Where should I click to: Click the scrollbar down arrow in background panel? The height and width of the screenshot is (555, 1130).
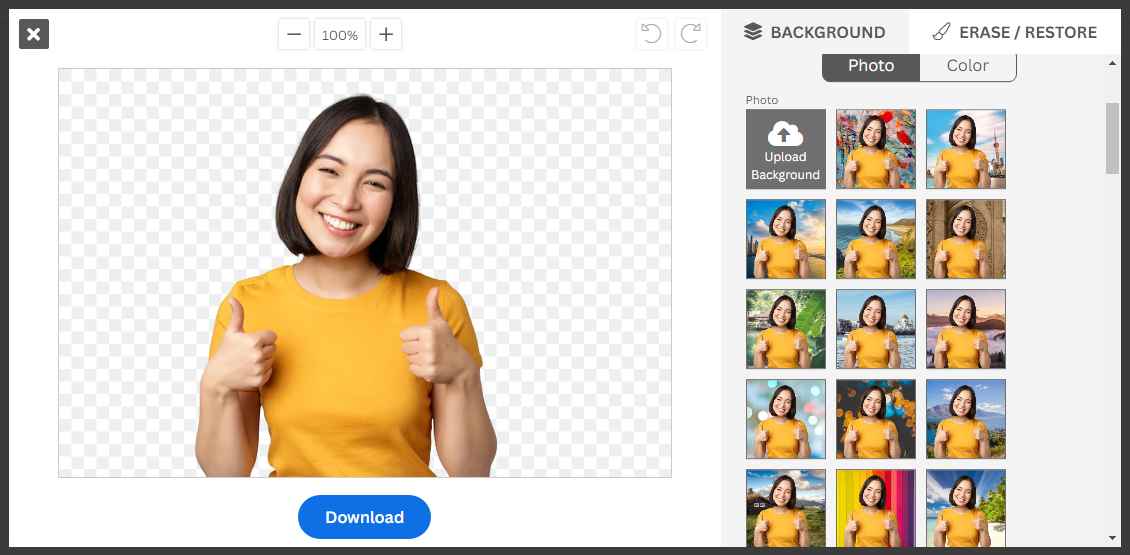1113,538
